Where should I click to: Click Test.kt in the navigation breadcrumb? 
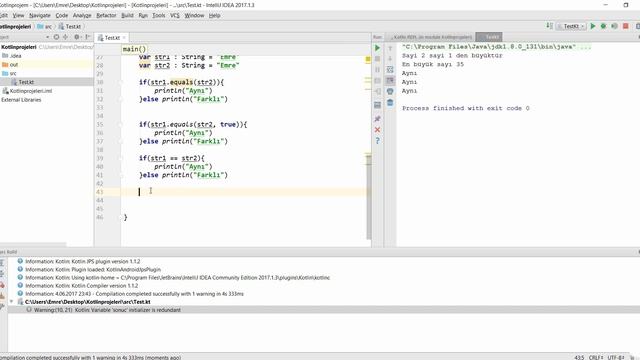(69, 27)
